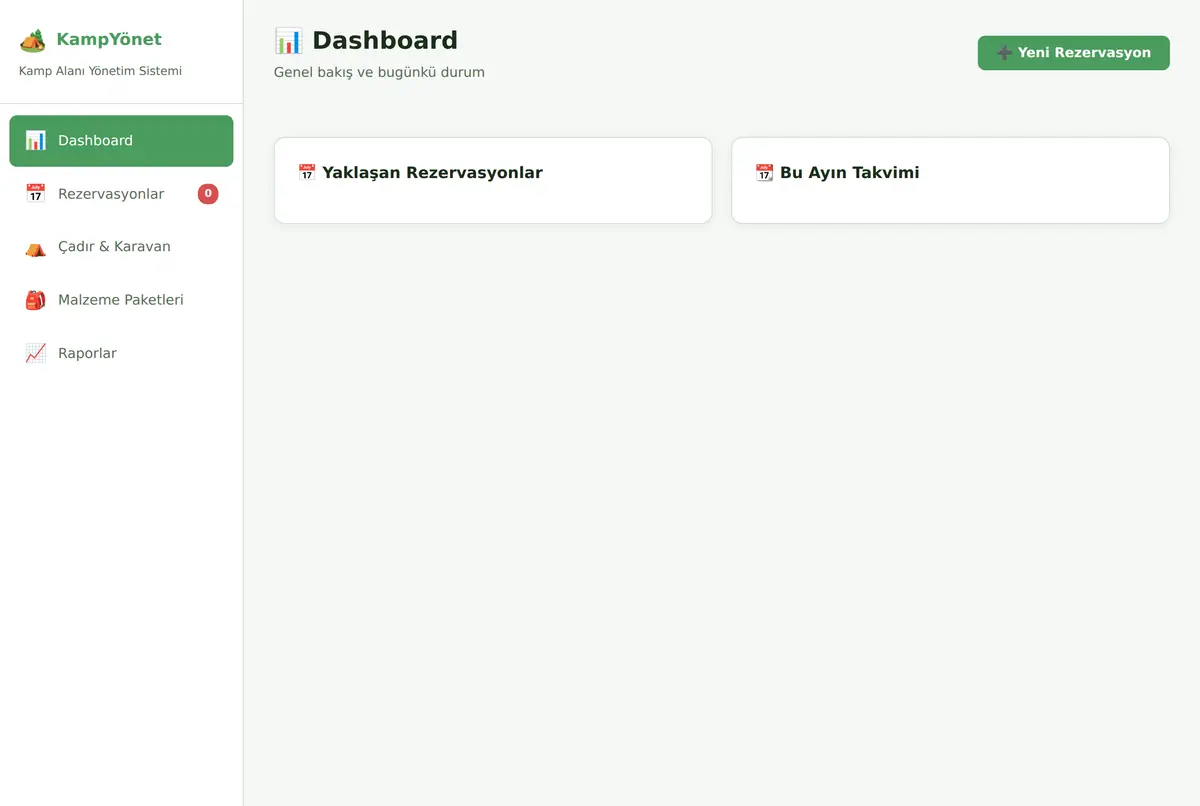Screen dimensions: 1200x806
Task: Click the Dashboard page heading text
Action: coord(385,41)
